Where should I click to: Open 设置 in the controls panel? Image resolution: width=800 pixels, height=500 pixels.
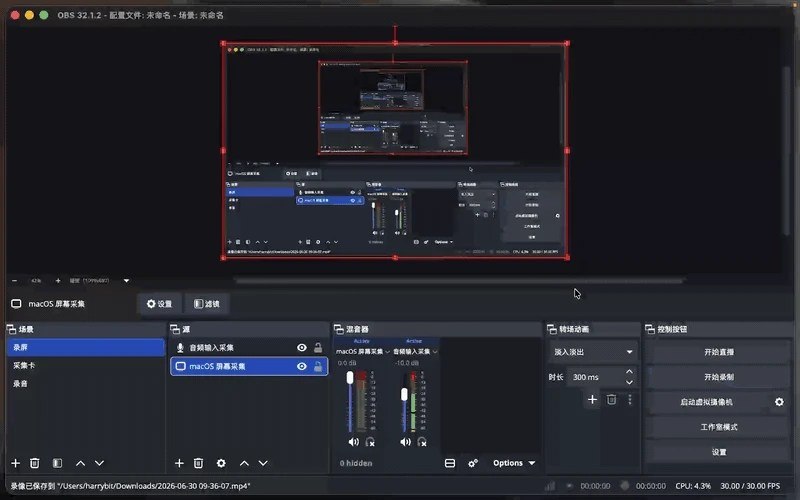[x=718, y=452]
